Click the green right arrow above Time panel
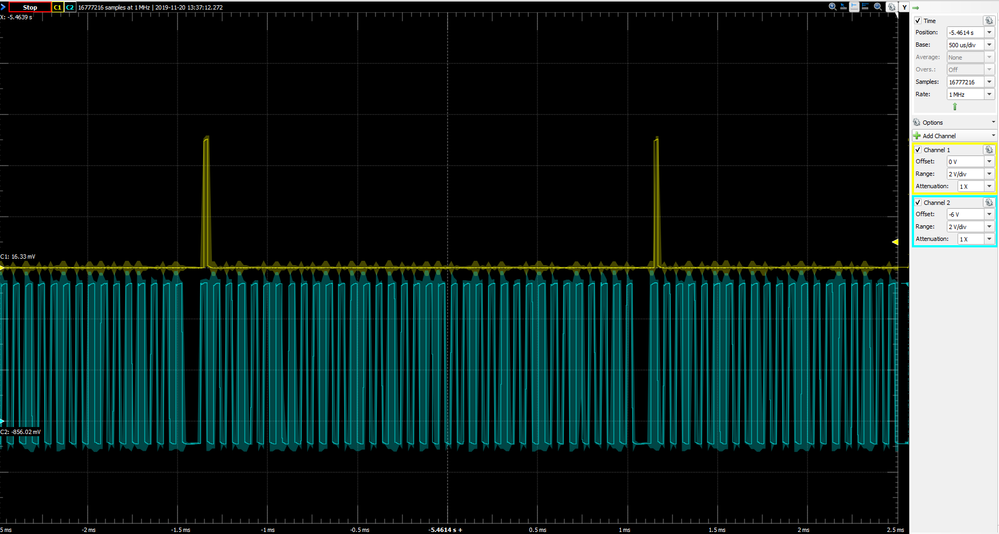Viewport: 999px width, 534px height. (916, 8)
